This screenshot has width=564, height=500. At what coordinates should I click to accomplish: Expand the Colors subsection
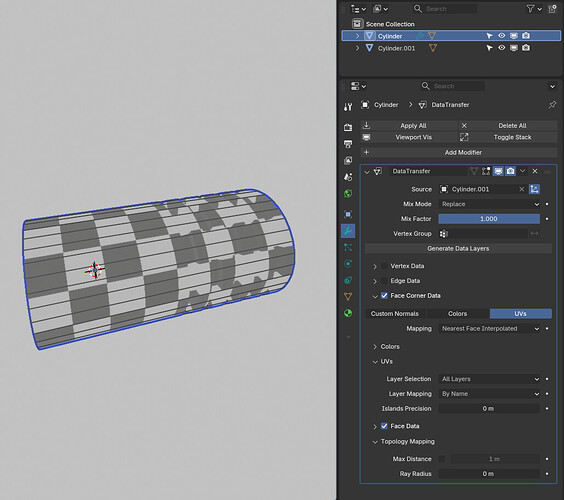pyautogui.click(x=375, y=346)
